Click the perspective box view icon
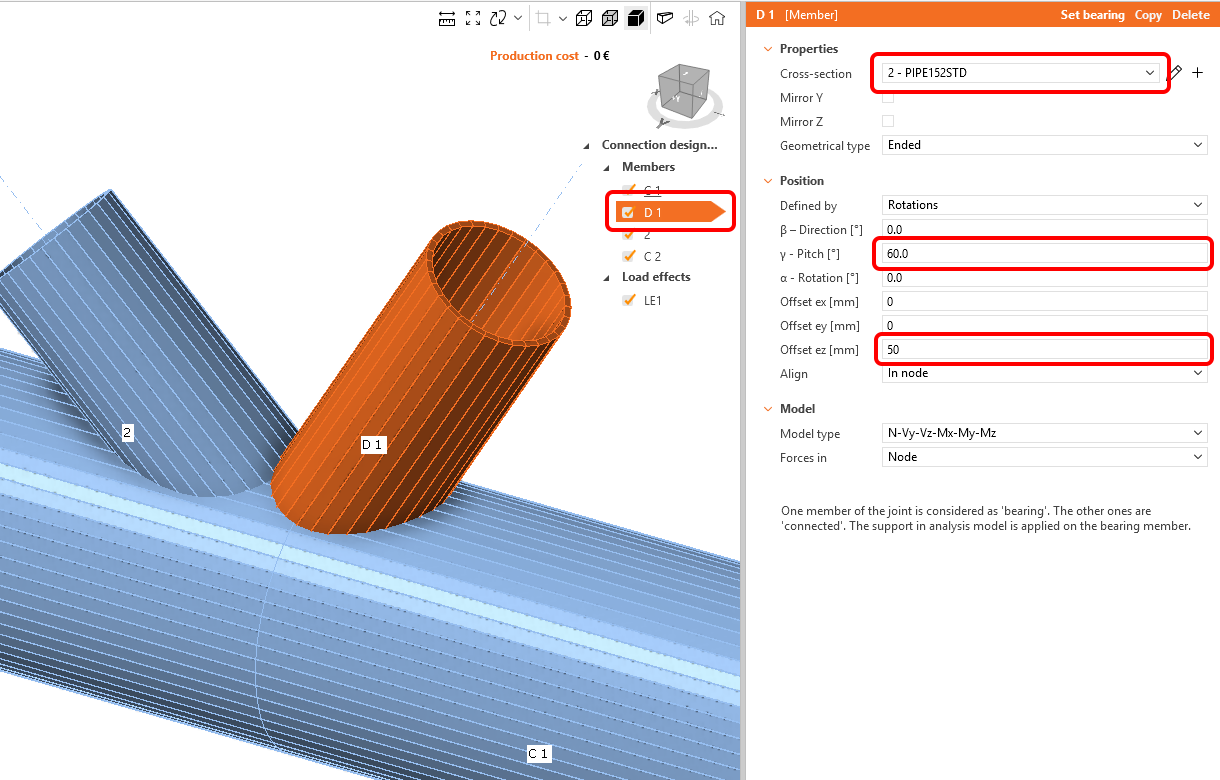 [x=665, y=18]
